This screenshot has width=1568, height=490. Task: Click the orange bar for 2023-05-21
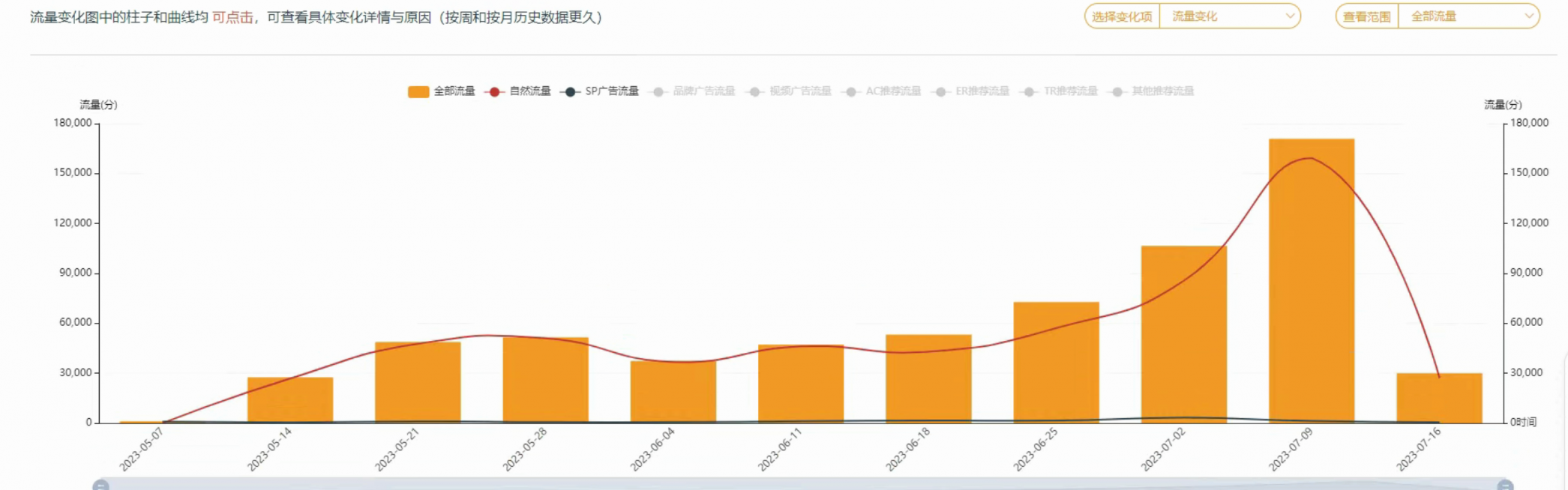pyautogui.click(x=418, y=382)
